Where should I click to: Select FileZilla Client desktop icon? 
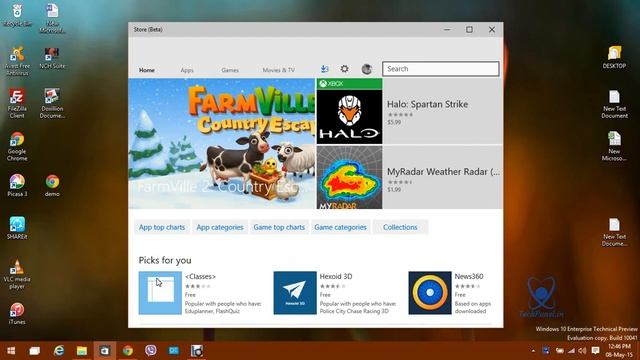tap(17, 104)
